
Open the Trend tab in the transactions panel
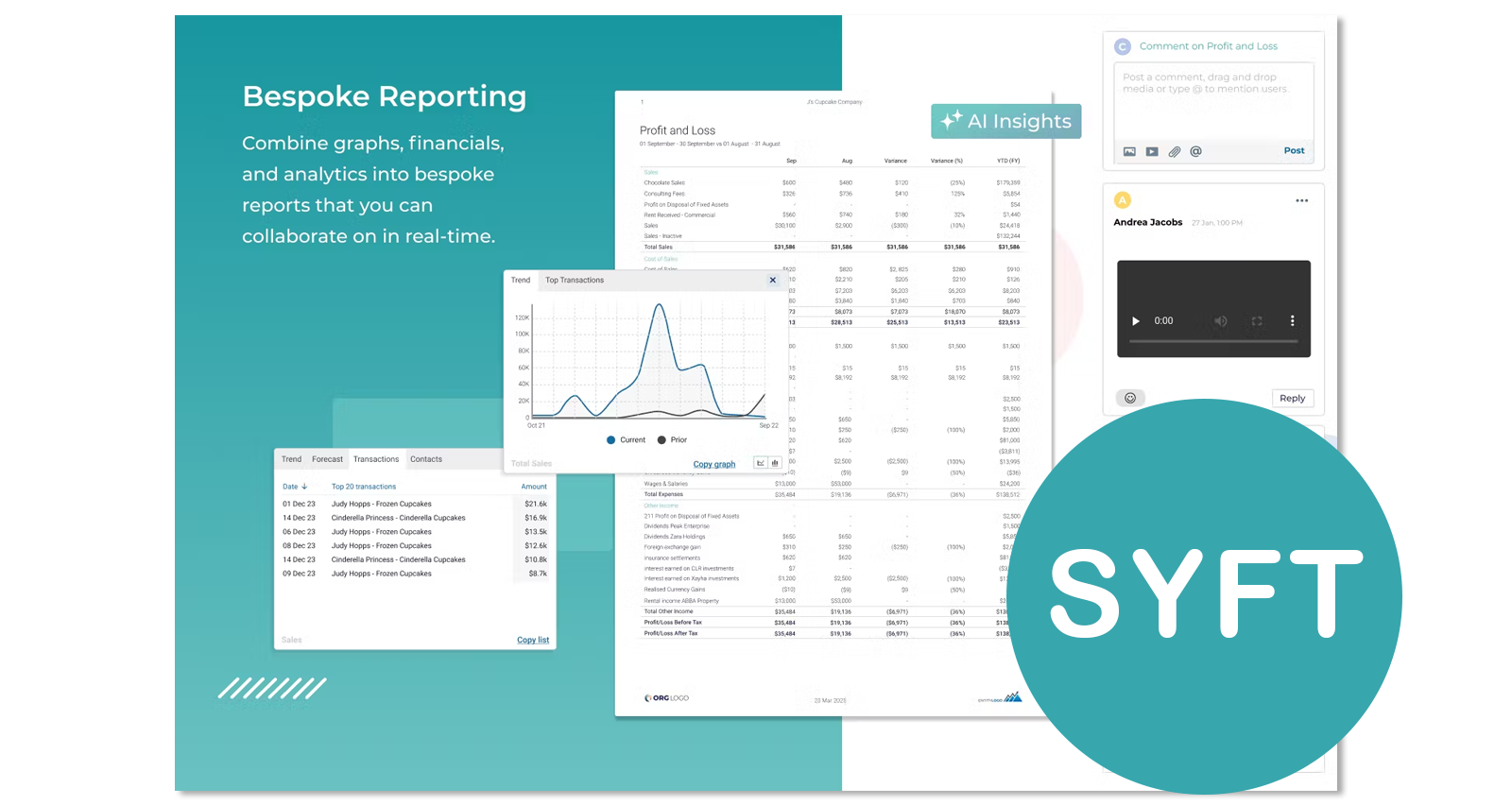click(291, 459)
